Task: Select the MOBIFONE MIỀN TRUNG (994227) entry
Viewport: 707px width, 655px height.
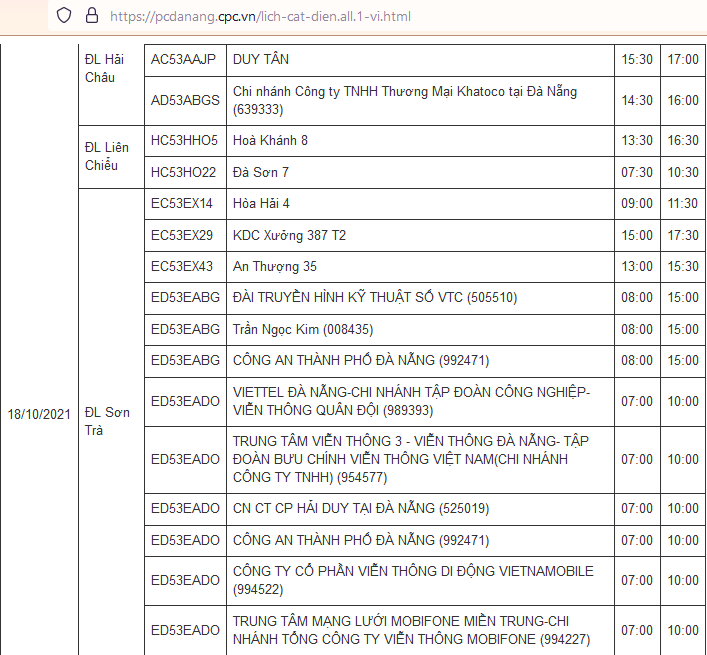Action: (411, 630)
